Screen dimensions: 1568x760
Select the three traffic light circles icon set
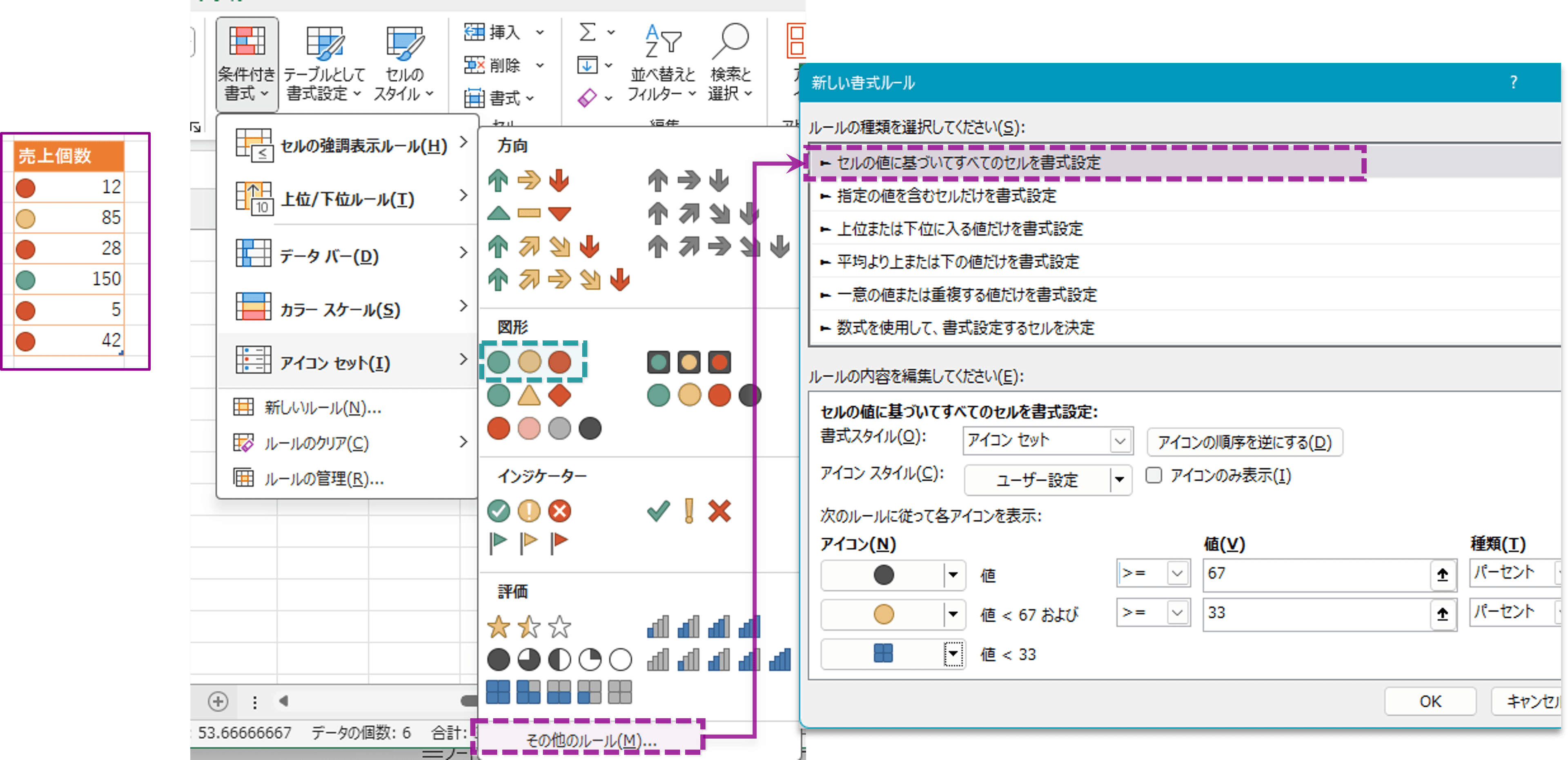point(529,362)
